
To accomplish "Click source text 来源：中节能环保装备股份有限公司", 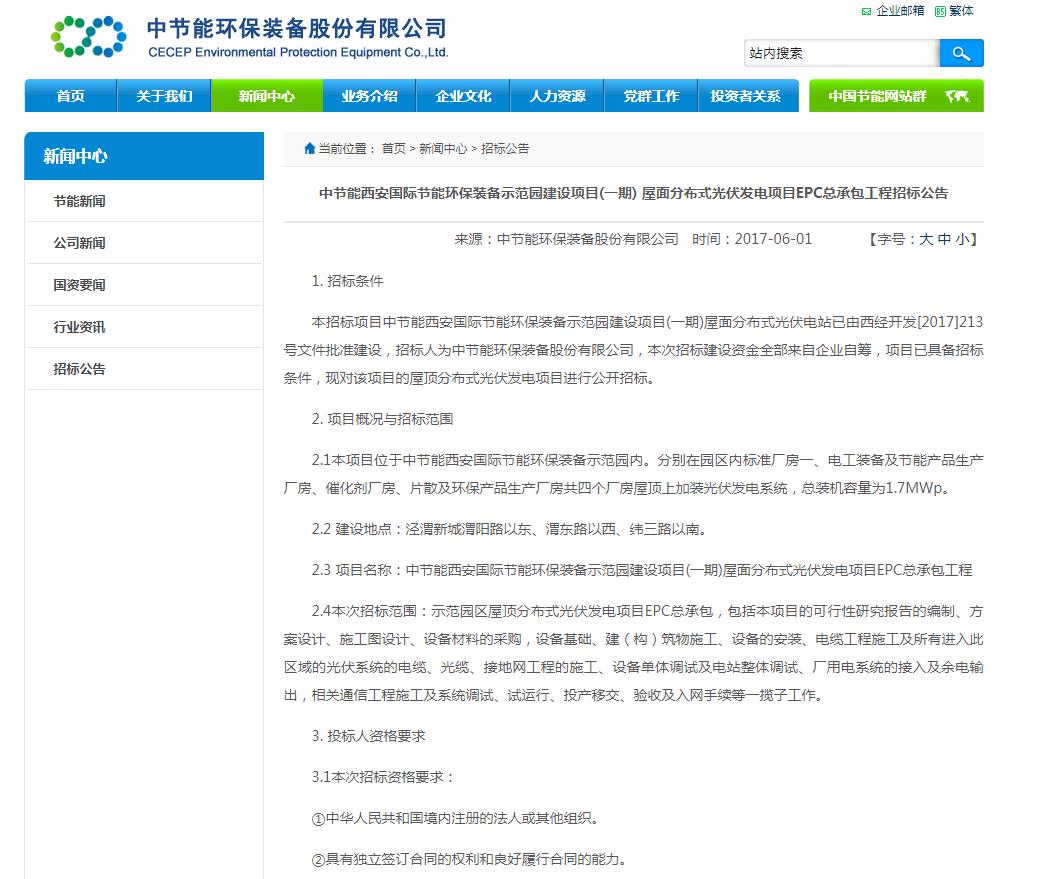I will click(567, 239).
